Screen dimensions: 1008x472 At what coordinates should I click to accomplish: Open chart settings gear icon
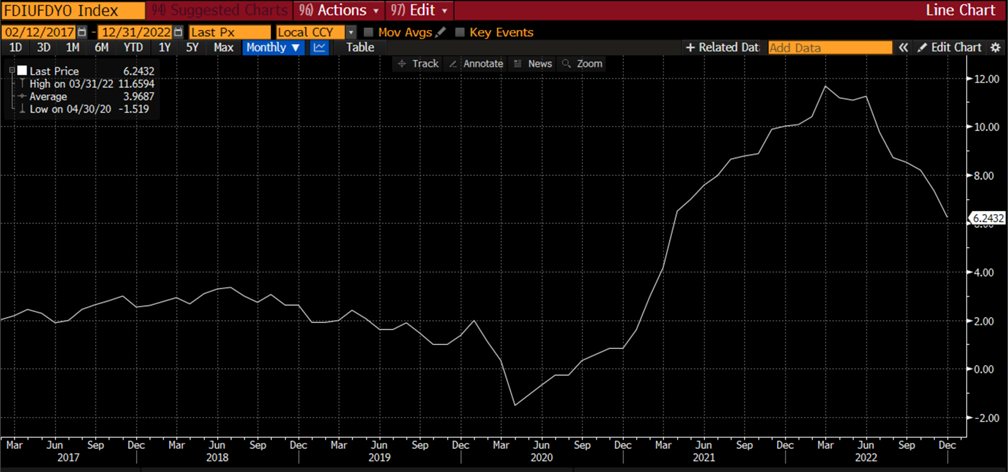994,47
